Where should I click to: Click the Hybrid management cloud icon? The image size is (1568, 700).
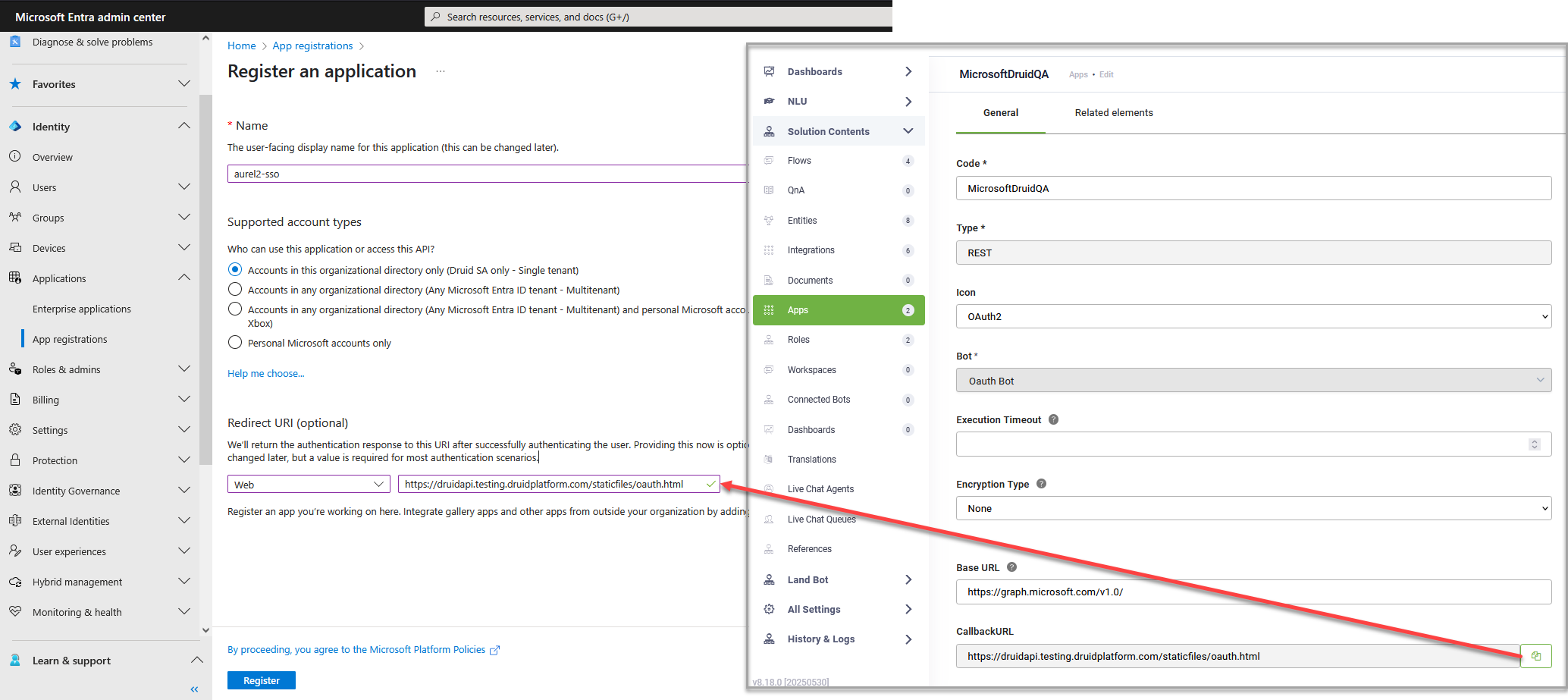(15, 582)
